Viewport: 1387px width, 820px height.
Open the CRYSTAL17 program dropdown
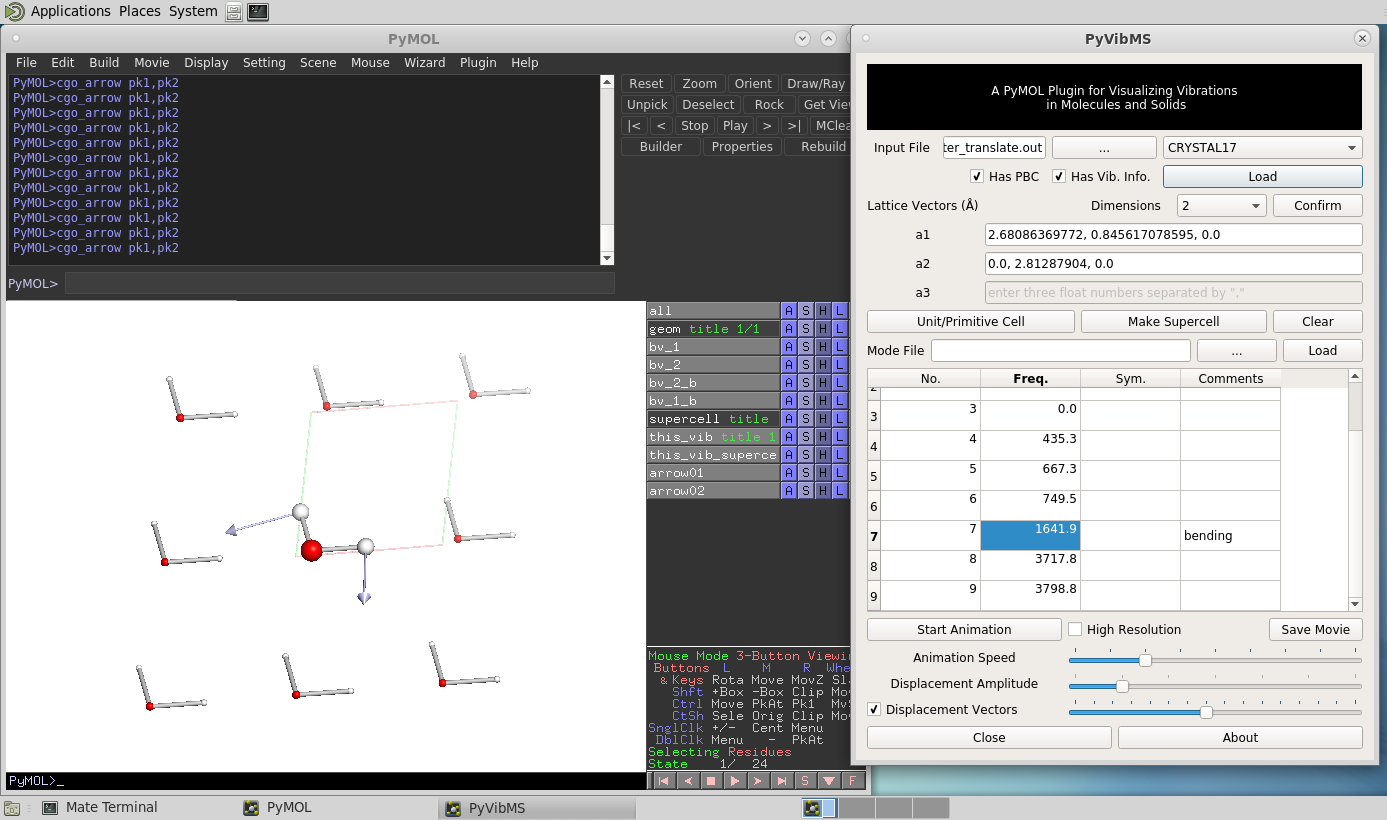coord(1262,148)
